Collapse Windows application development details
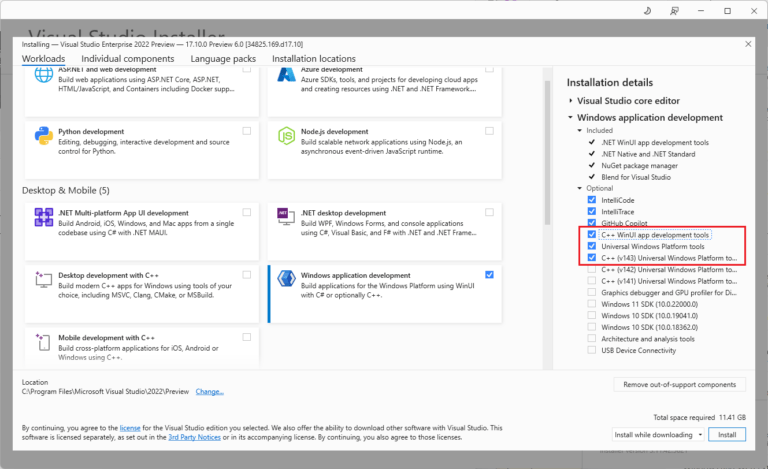Screen dimensions: 768x469 [571, 117]
